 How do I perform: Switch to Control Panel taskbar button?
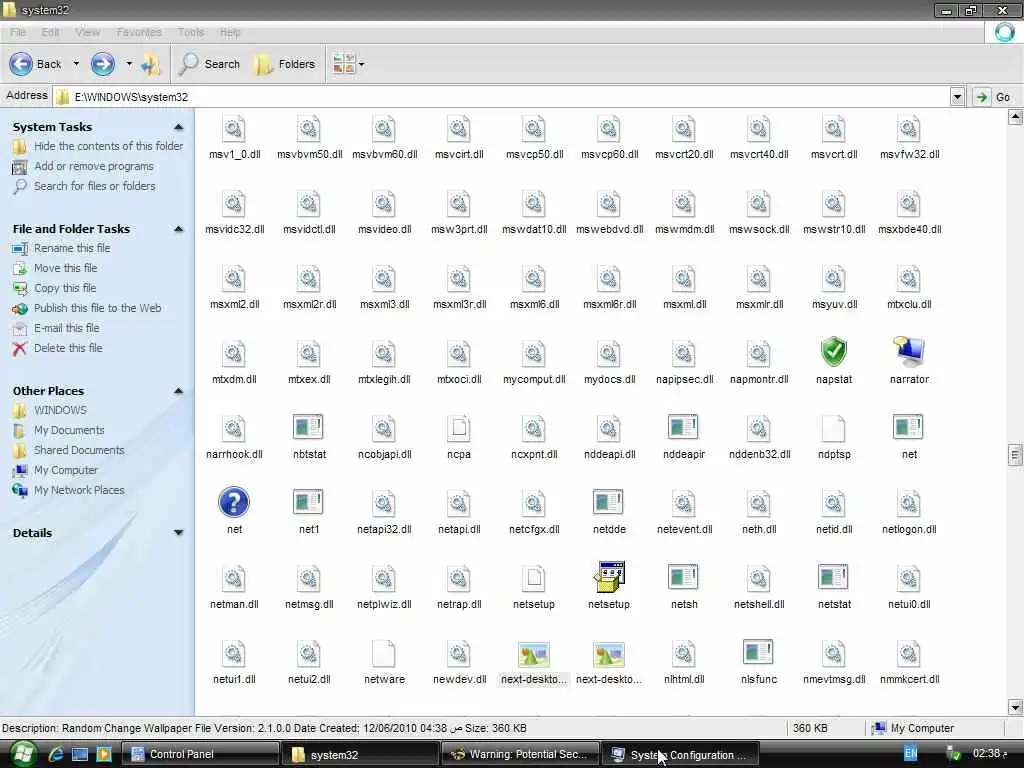200,754
